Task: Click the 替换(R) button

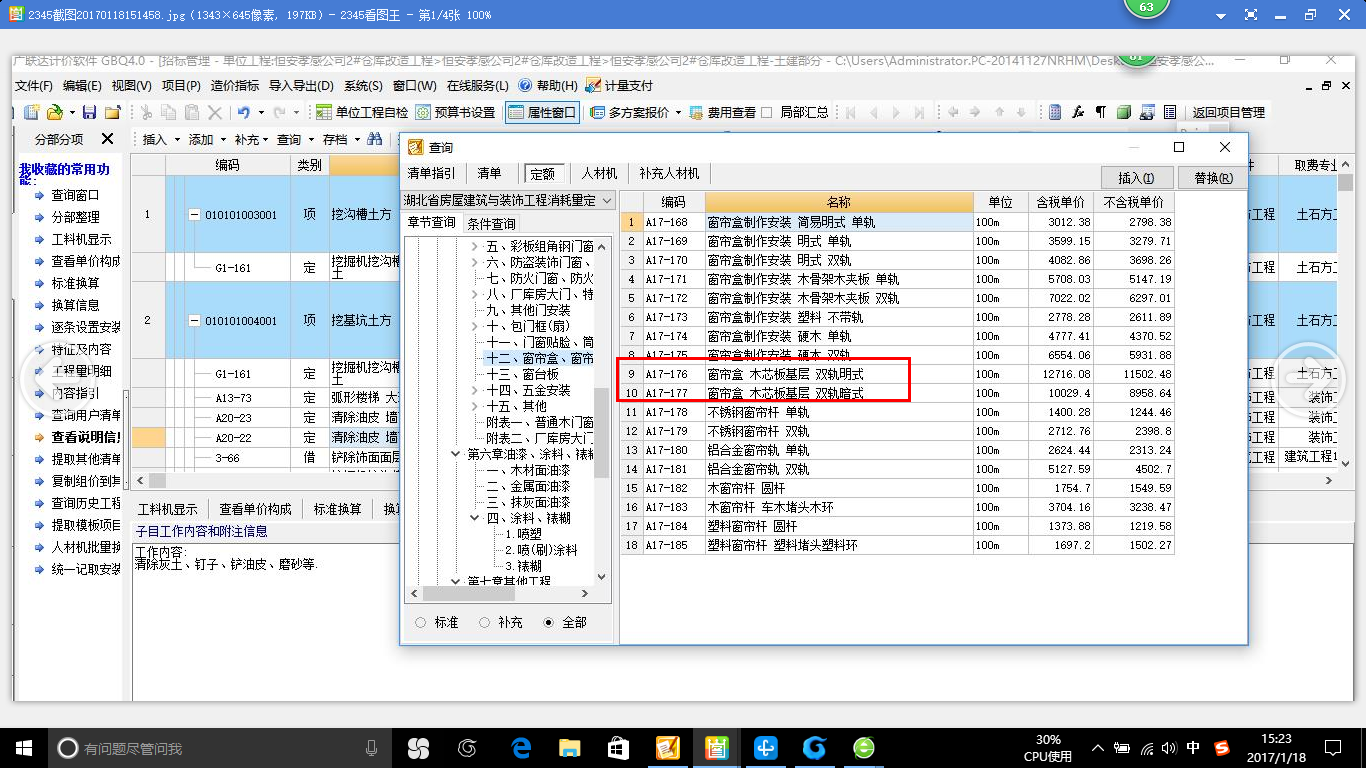Action: [x=1213, y=178]
